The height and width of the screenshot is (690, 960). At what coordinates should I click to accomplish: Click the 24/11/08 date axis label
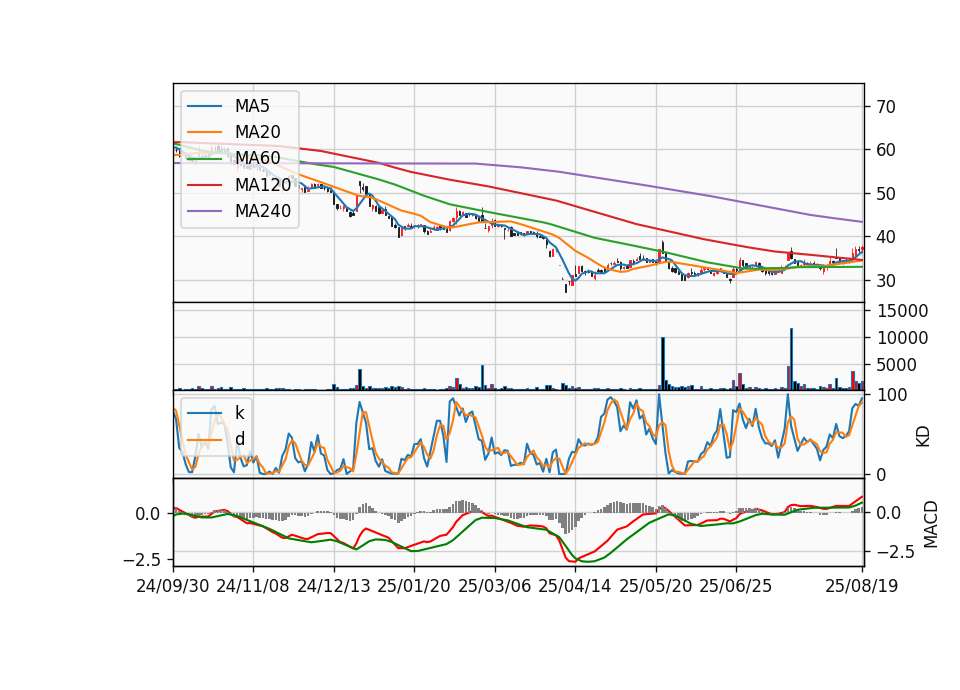point(253,586)
